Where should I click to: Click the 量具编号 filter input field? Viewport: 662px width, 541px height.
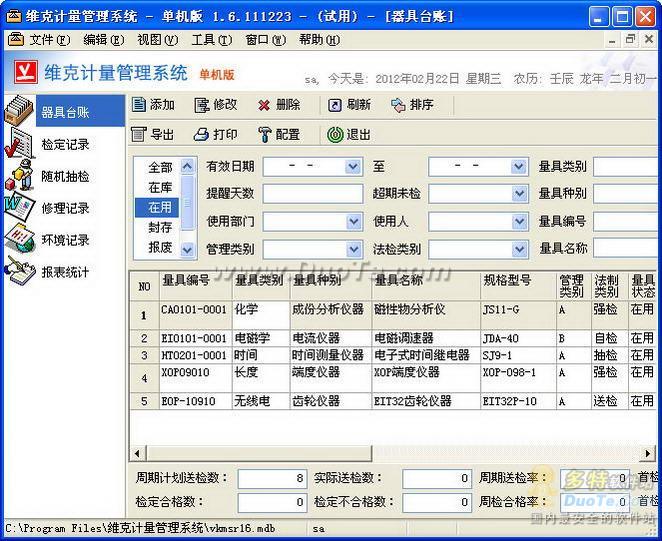click(x=627, y=221)
